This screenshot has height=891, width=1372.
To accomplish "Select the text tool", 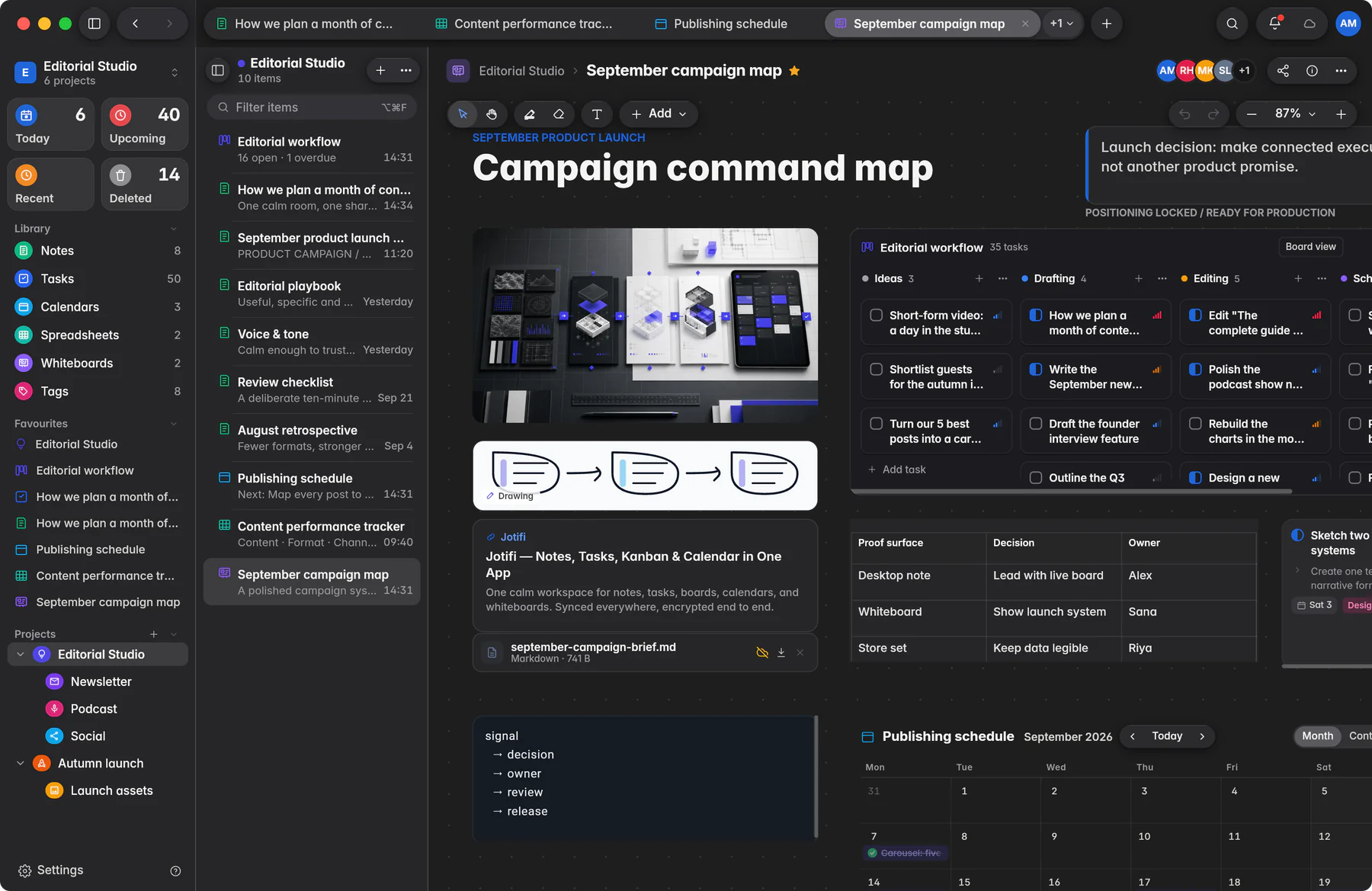I will pos(597,114).
